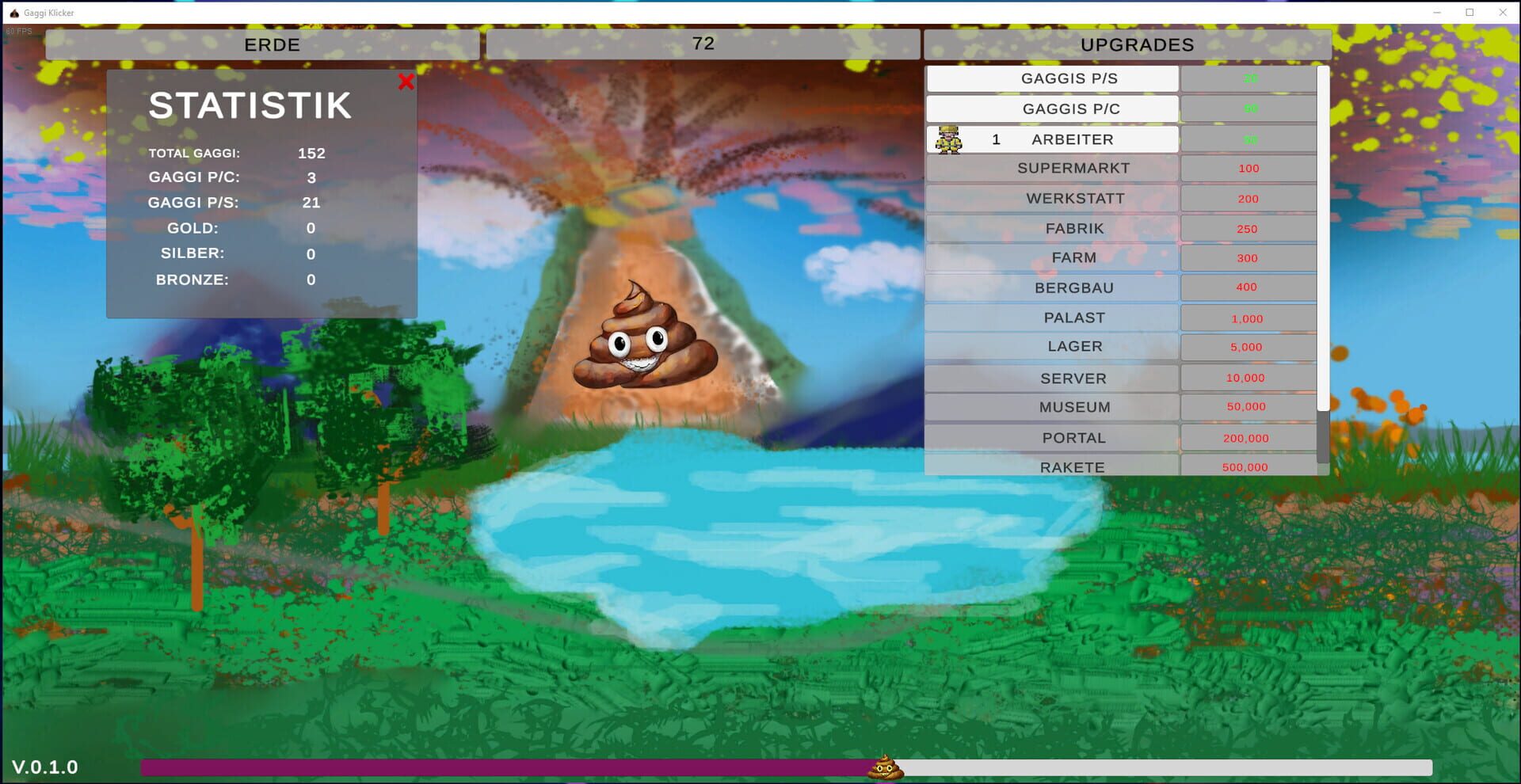Purchase the PALAST upgrade for 1,000
The width and height of the screenshot is (1521, 784).
[x=1051, y=317]
